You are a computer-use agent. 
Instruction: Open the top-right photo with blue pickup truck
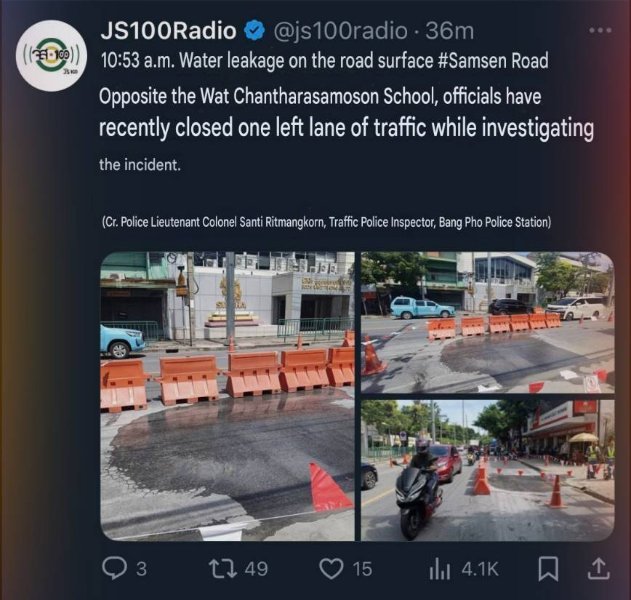point(488,322)
